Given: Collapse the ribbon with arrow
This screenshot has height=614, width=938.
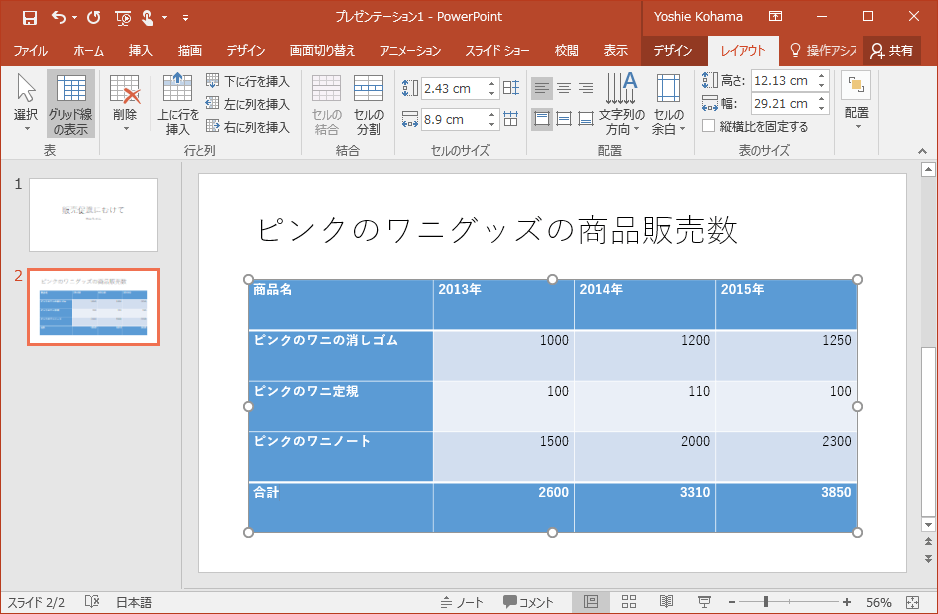Looking at the screenshot, I should point(922,151).
